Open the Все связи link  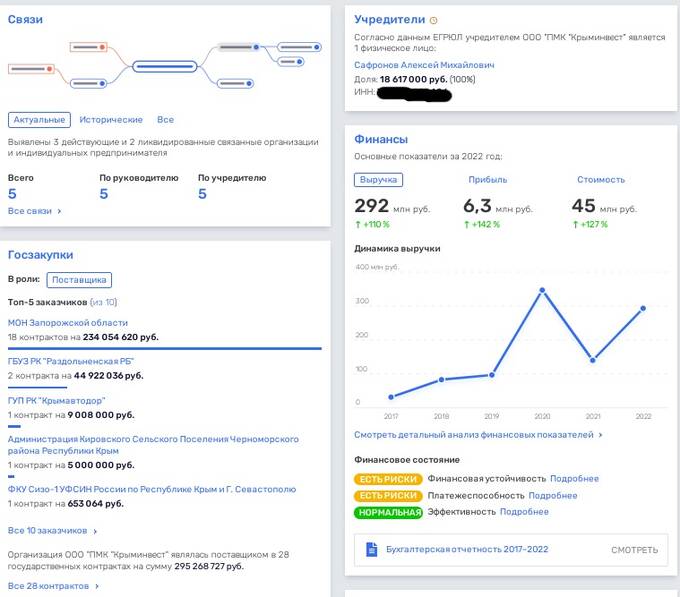tap(29, 211)
